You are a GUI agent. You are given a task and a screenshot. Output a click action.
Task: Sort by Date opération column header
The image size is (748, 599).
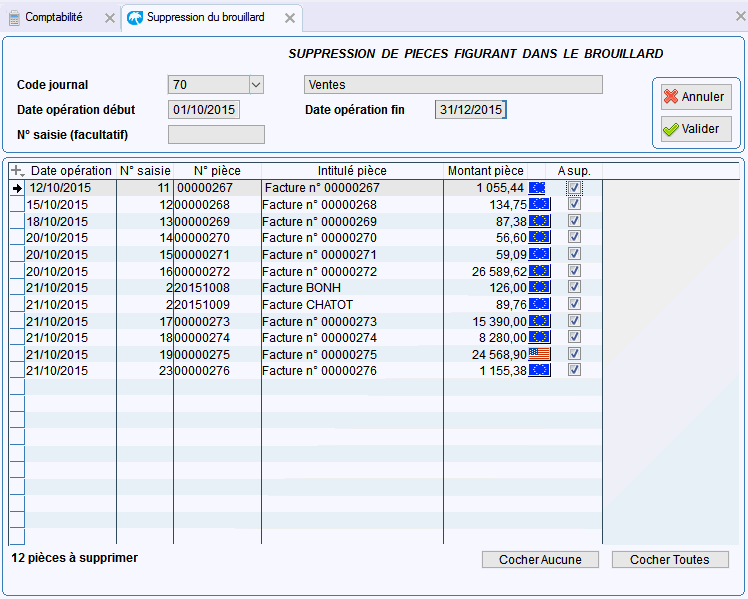[x=71, y=171]
